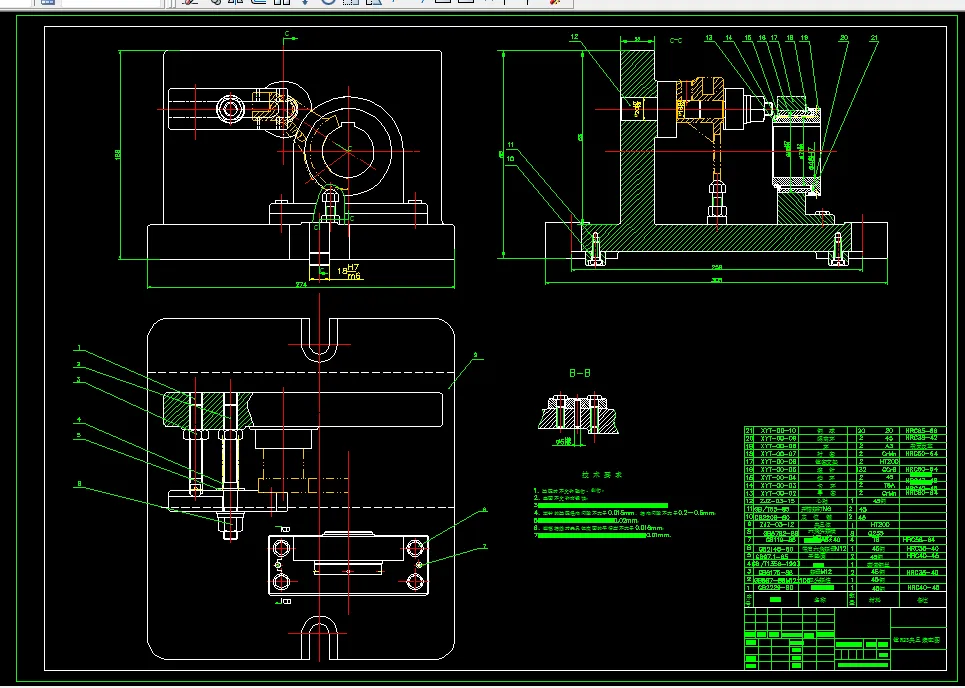
Task: Select part code XYT-00-03 in parts list
Action: (779, 486)
